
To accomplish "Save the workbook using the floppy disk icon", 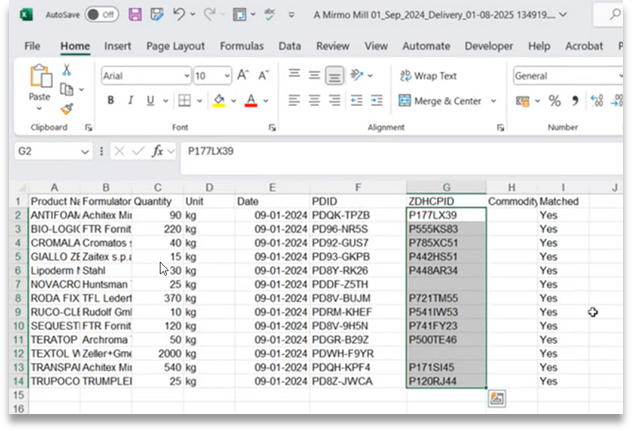I will pyautogui.click(x=135, y=15).
